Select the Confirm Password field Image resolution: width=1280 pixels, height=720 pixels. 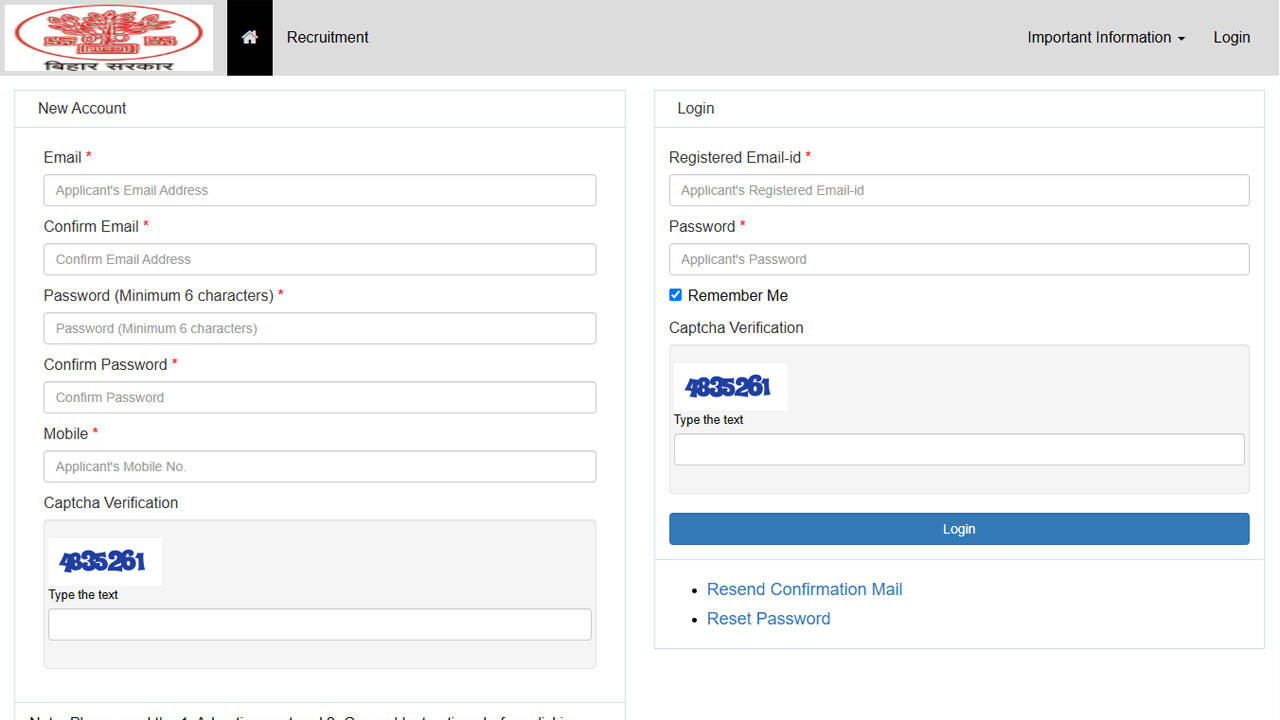[320, 397]
